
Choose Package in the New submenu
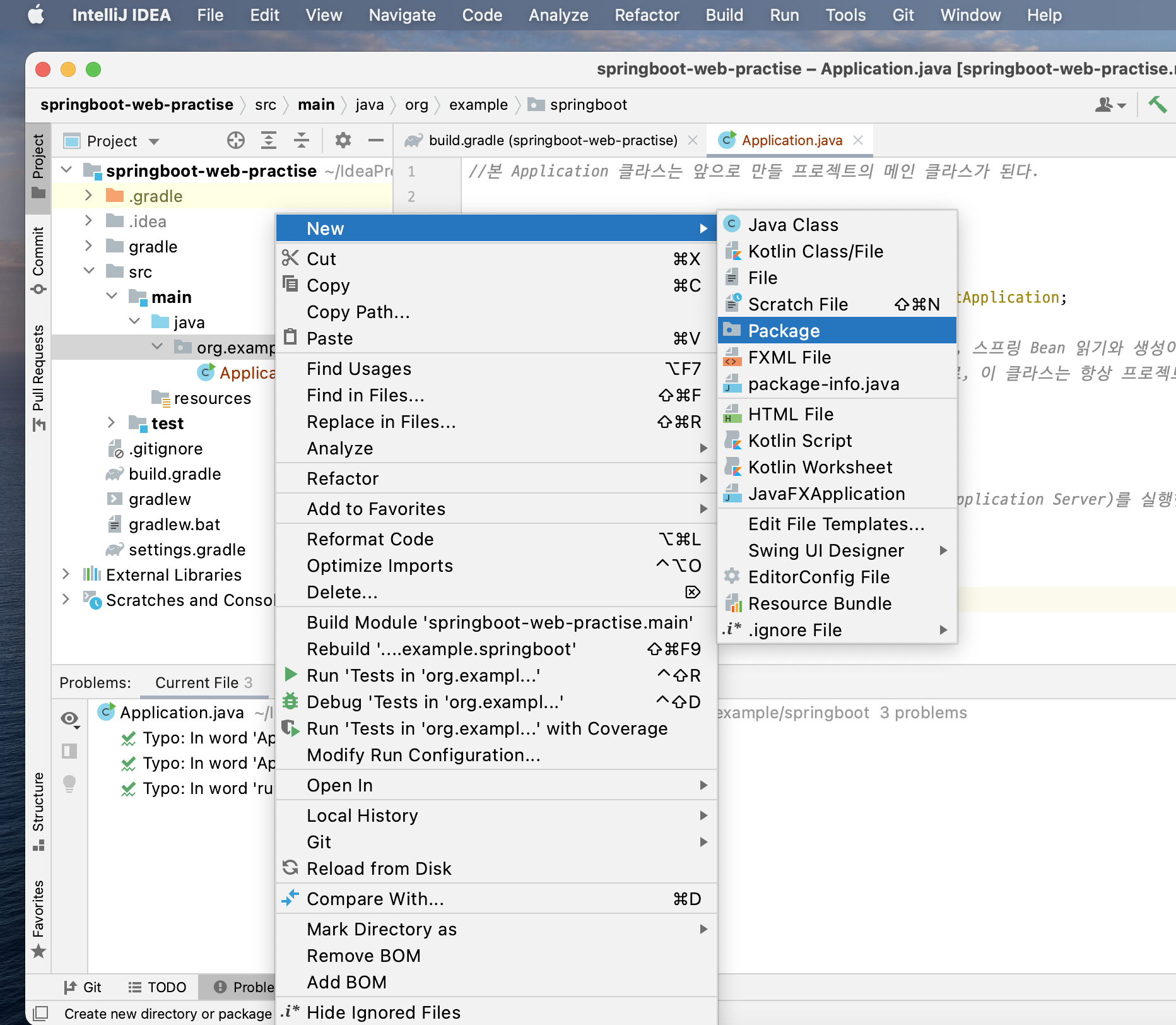coord(837,331)
